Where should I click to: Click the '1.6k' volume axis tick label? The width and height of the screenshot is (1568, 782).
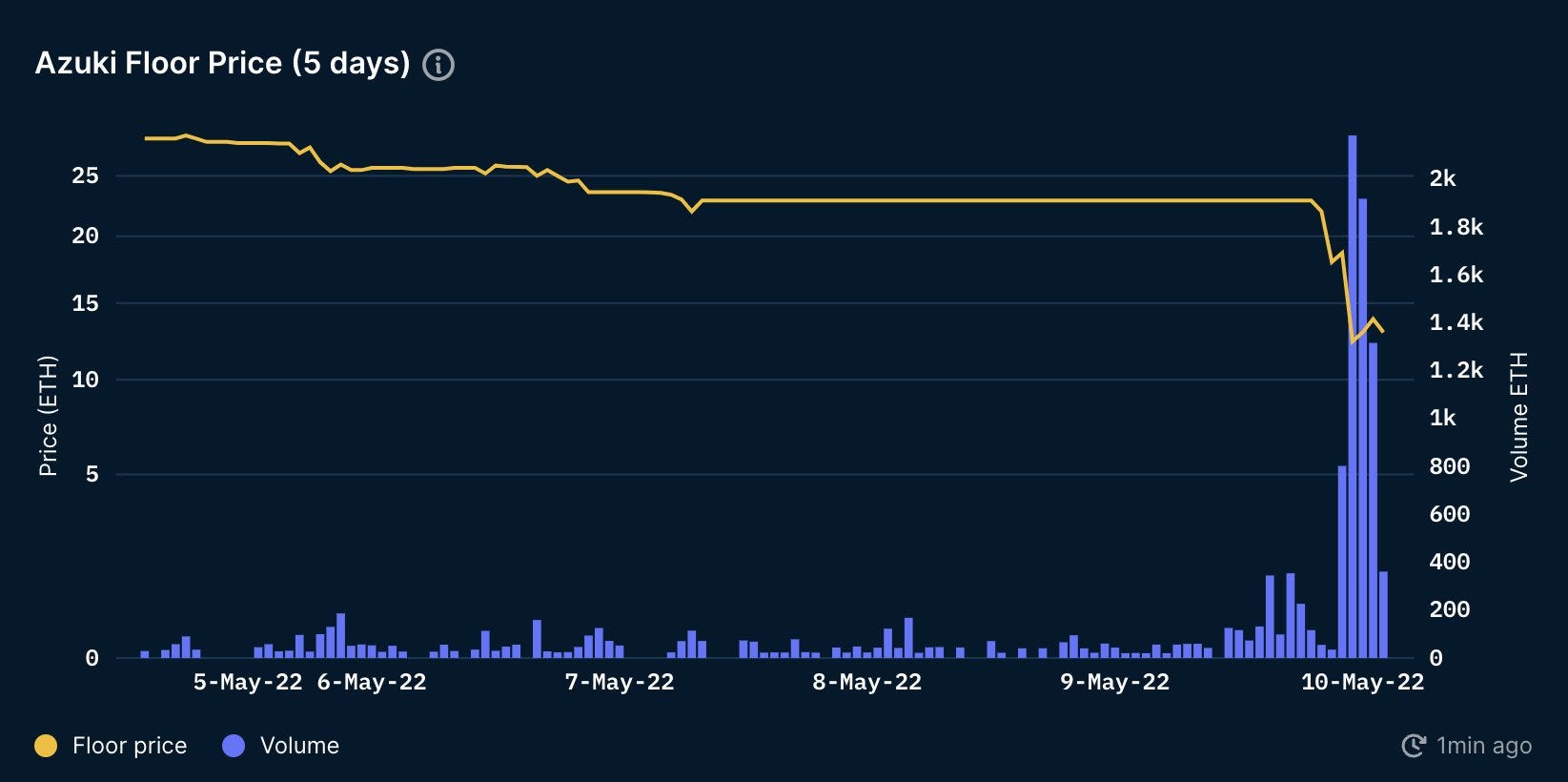tap(1456, 275)
